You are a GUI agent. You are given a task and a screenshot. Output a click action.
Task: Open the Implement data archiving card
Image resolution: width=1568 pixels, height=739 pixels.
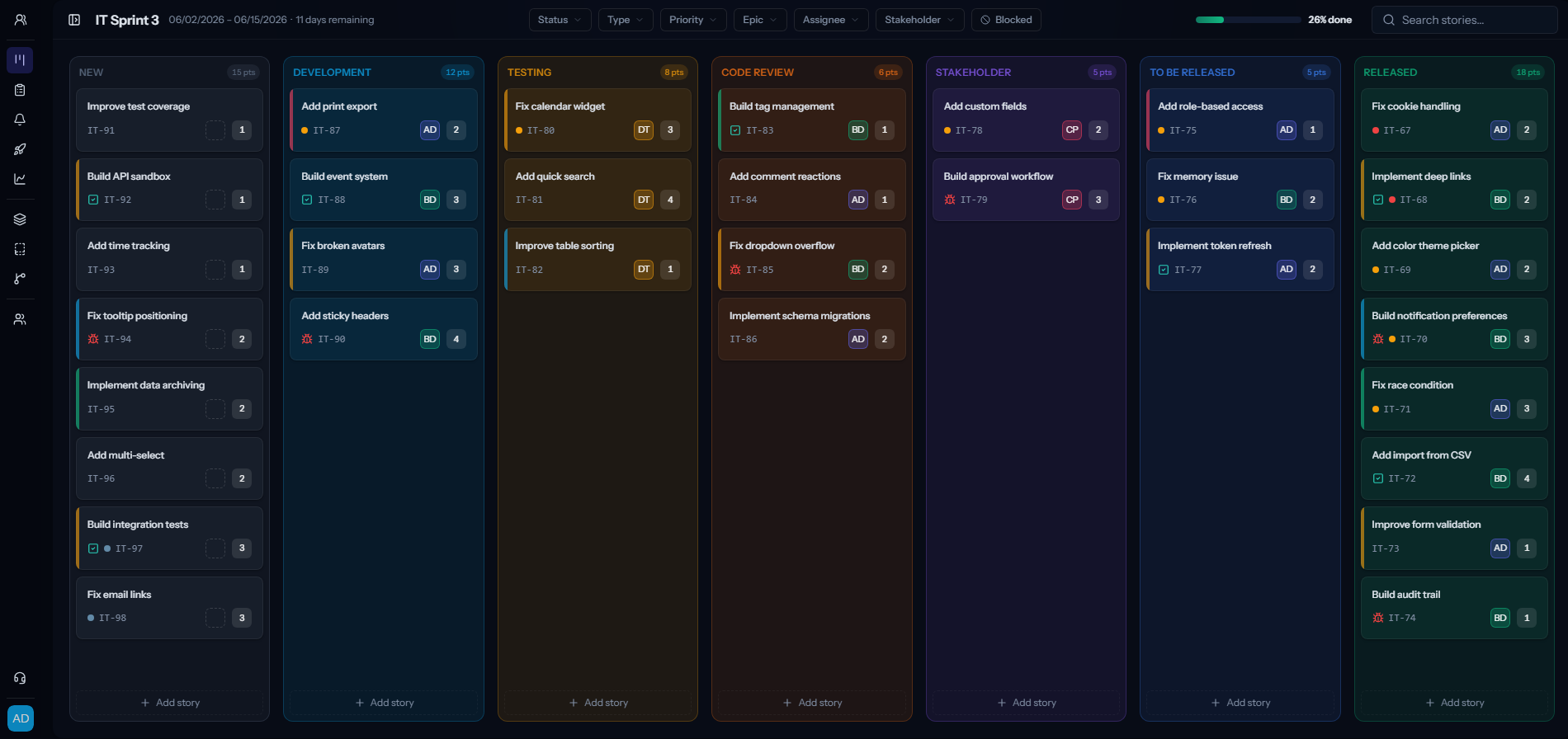click(170, 398)
